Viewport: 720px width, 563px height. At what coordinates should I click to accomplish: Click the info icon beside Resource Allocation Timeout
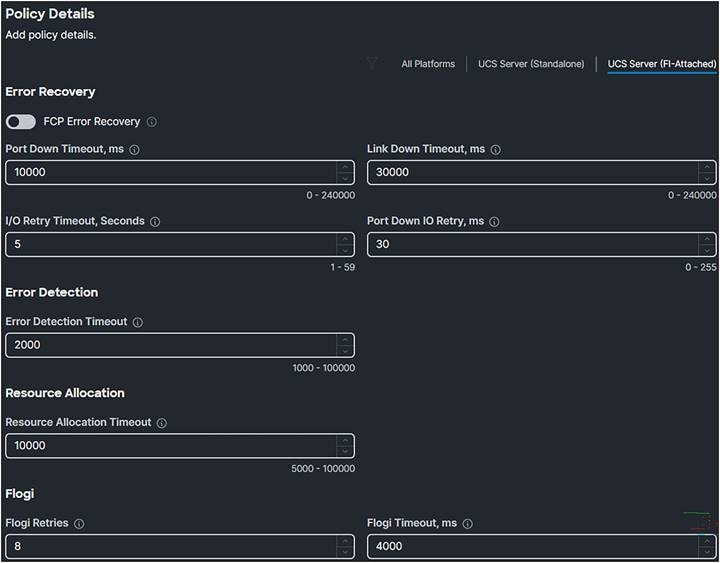click(162, 423)
